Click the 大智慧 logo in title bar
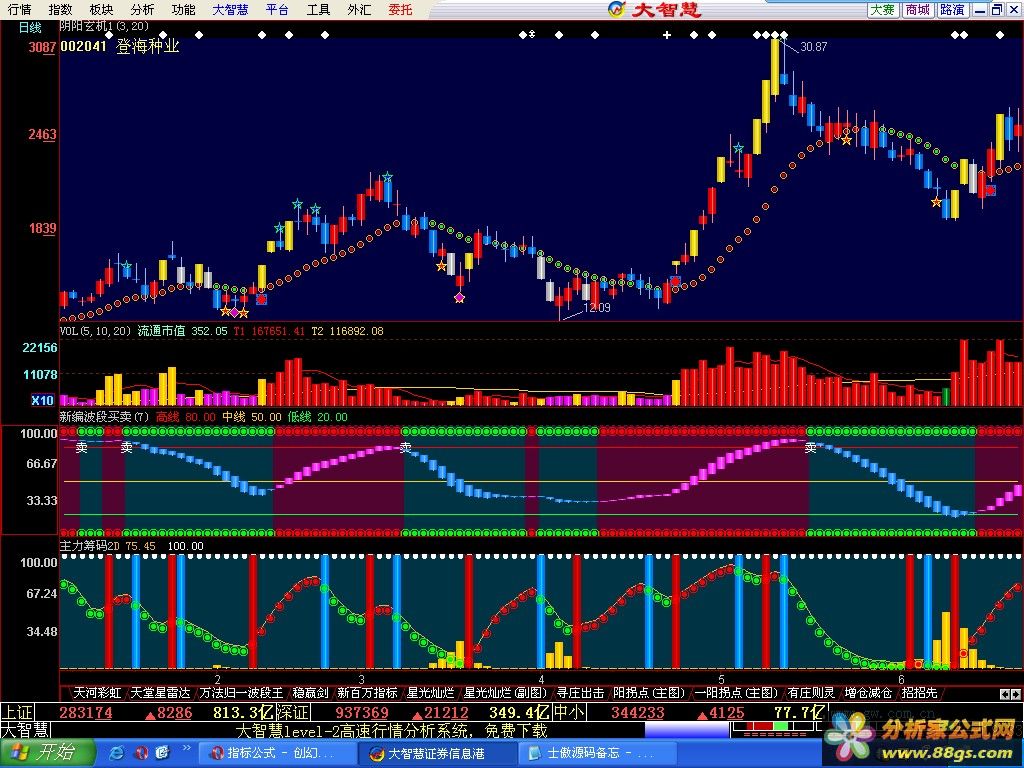This screenshot has height=768, width=1024. click(654, 9)
